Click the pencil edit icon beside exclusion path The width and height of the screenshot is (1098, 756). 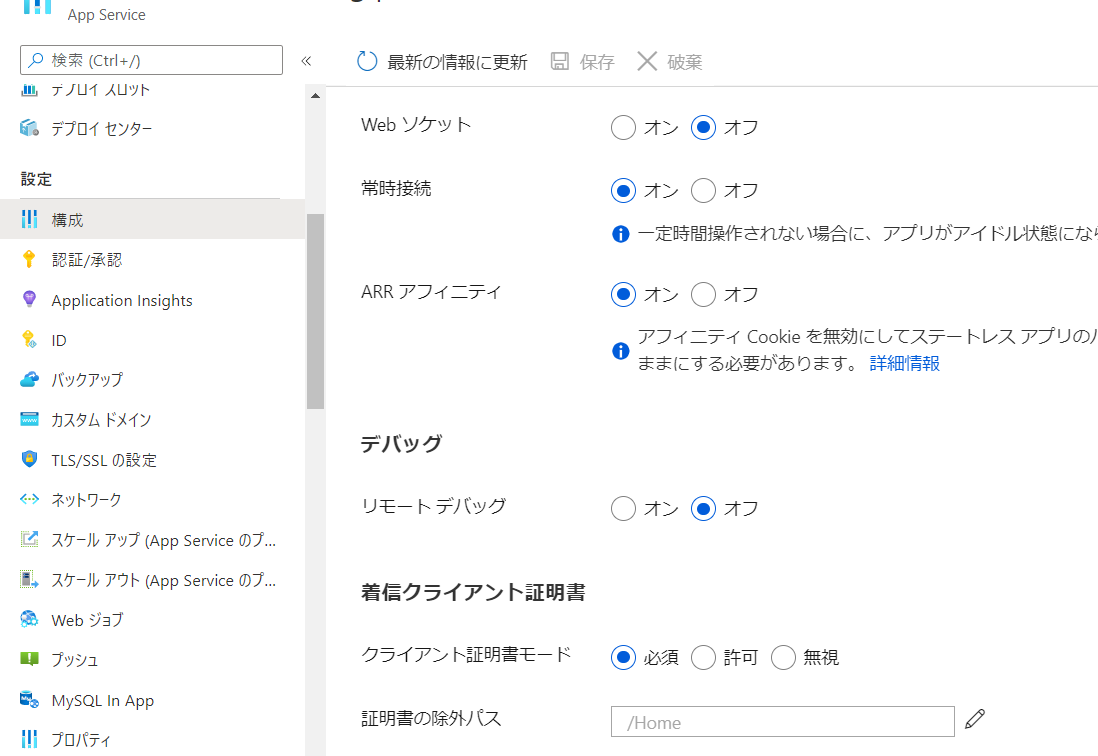(x=975, y=719)
